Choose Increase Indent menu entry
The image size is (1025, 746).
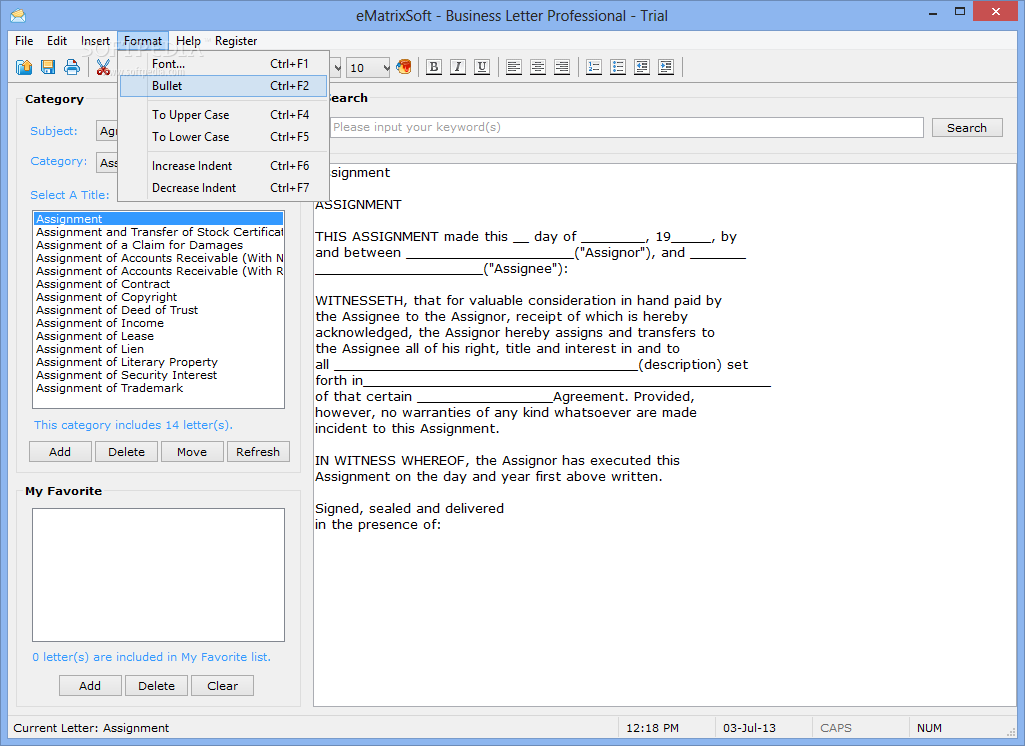[224, 166]
